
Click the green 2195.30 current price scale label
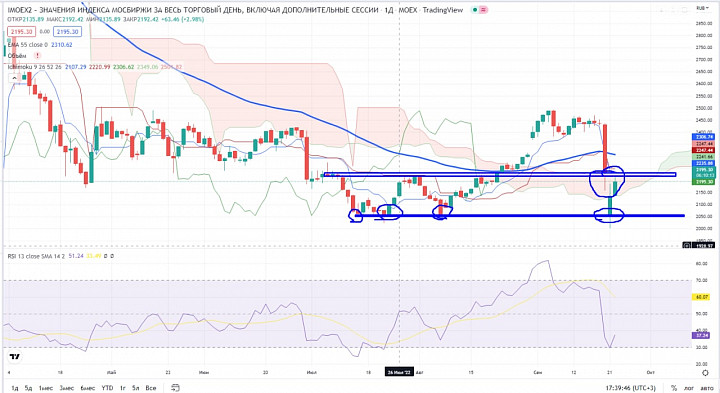(x=704, y=182)
